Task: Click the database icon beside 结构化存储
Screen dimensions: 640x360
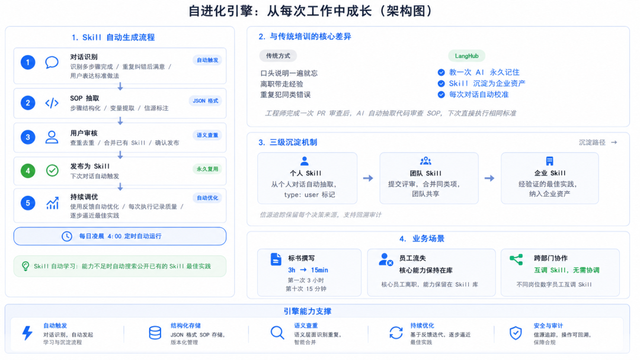Action: click(x=155, y=333)
